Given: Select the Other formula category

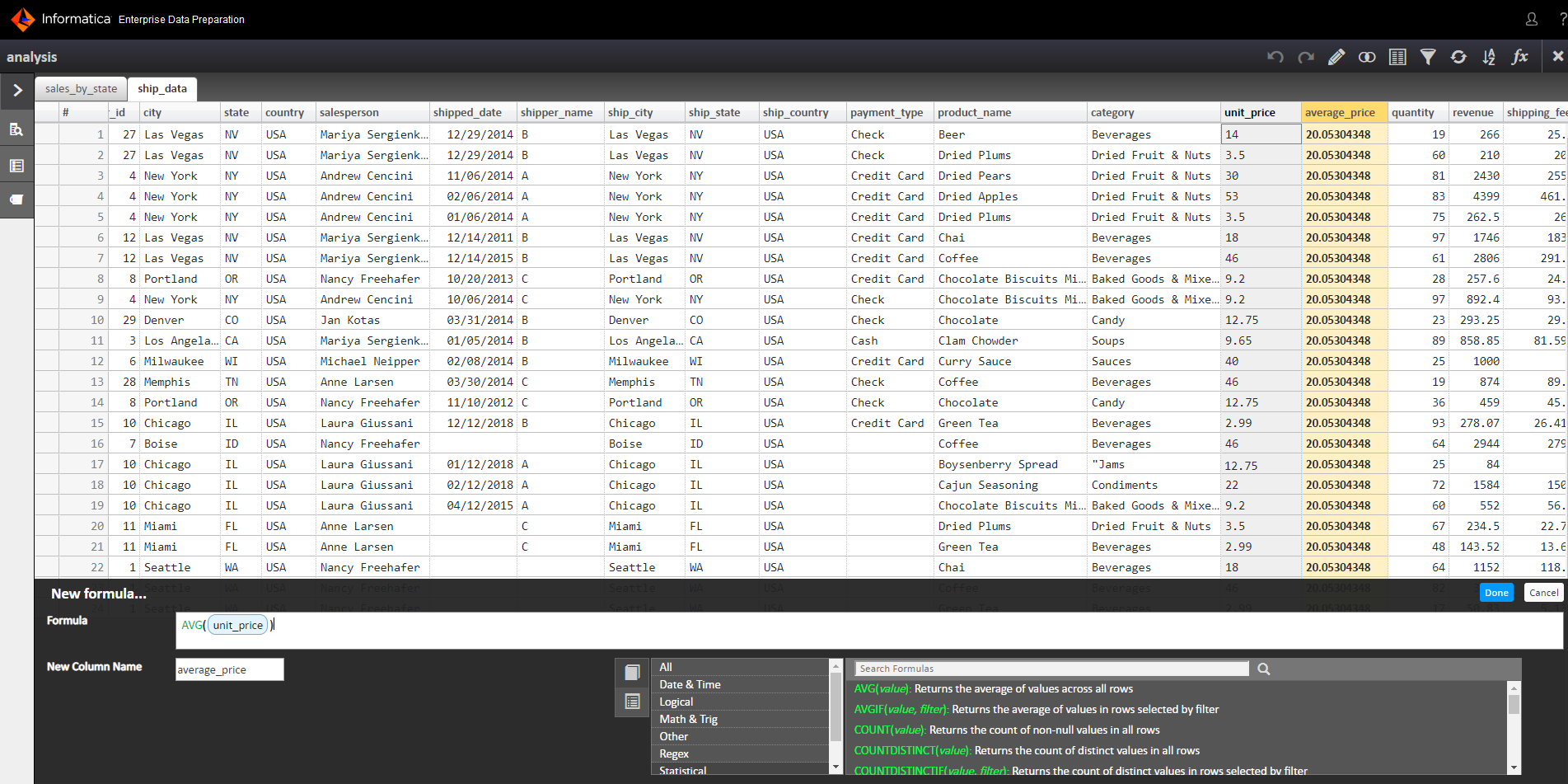Looking at the screenshot, I should pos(742,736).
